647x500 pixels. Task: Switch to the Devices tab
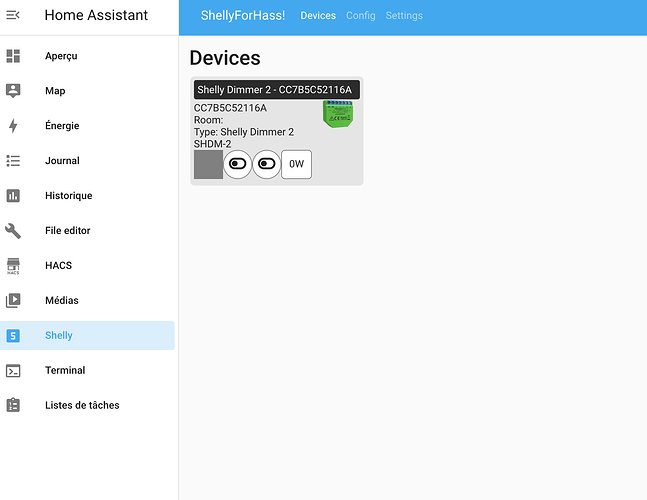318,16
